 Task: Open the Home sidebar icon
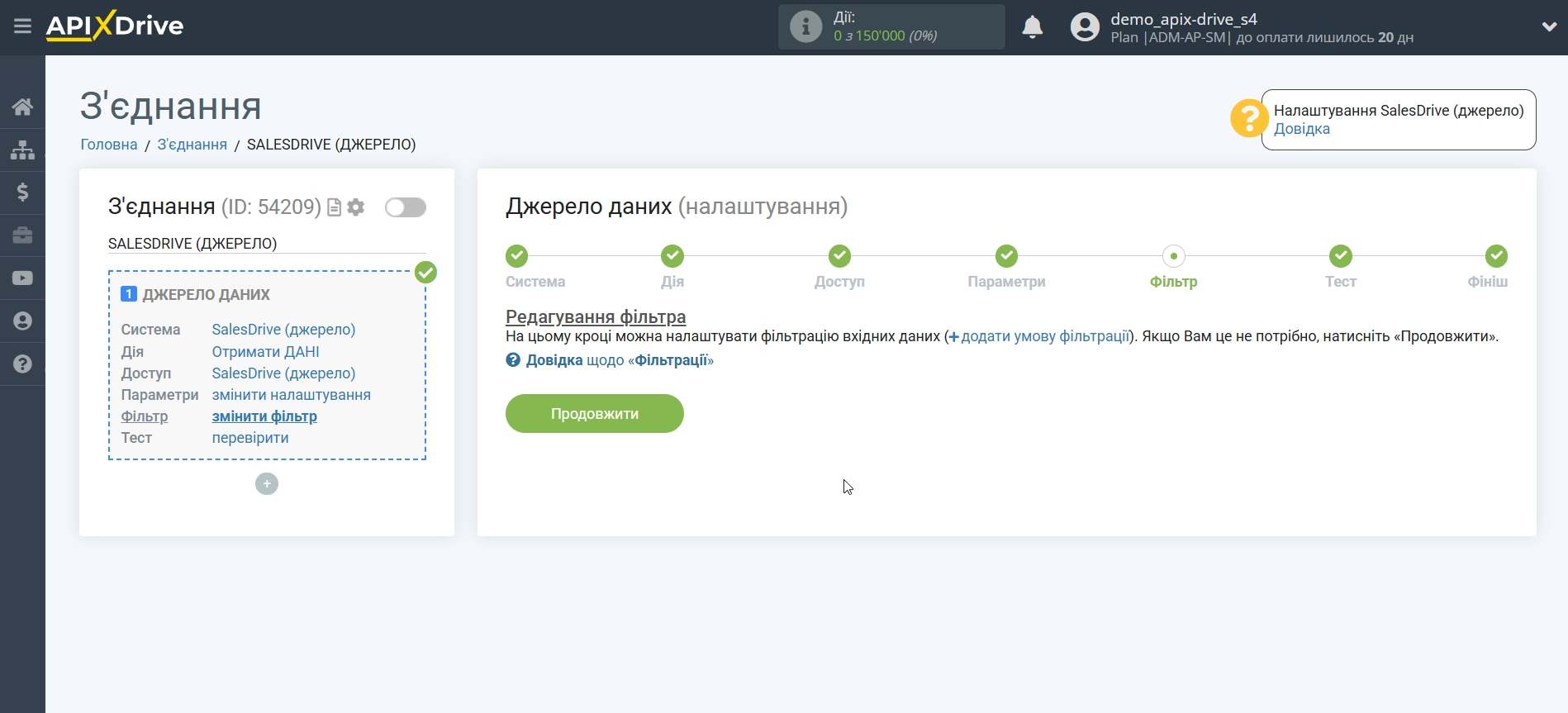[x=22, y=107]
